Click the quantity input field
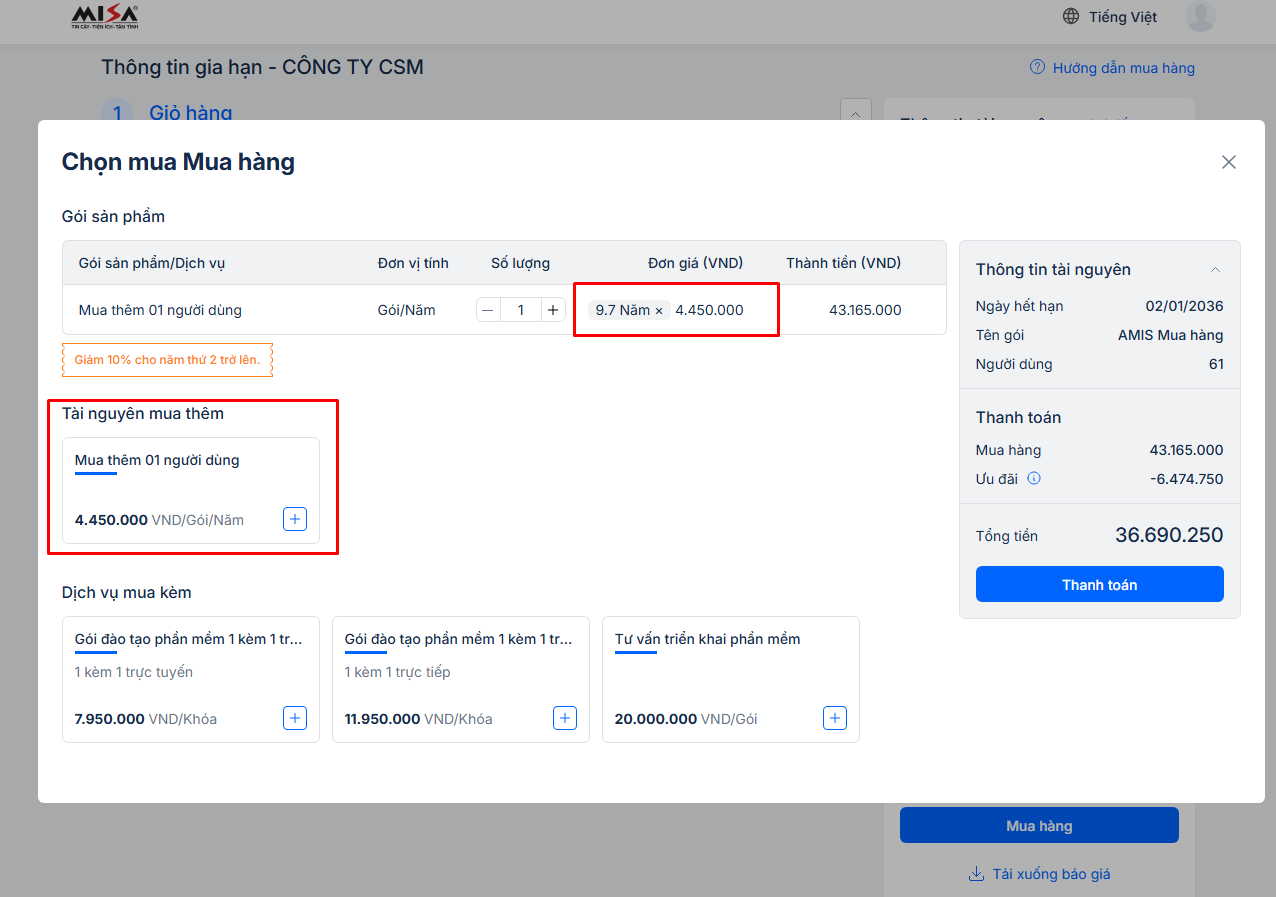Screen dimensions: 1276x897 coord(520,310)
